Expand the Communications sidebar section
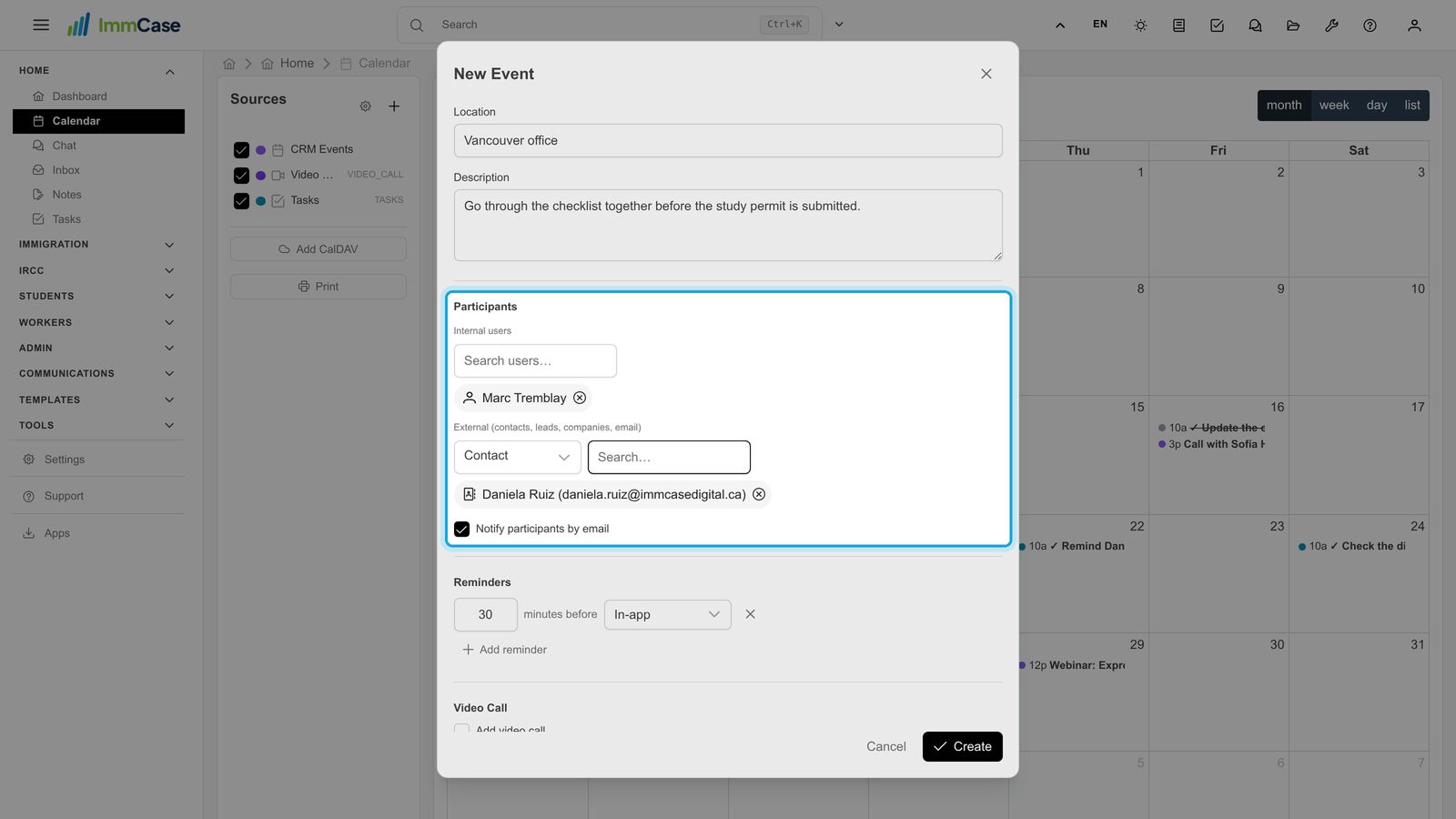This screenshot has height=819, width=1456. (x=97, y=374)
